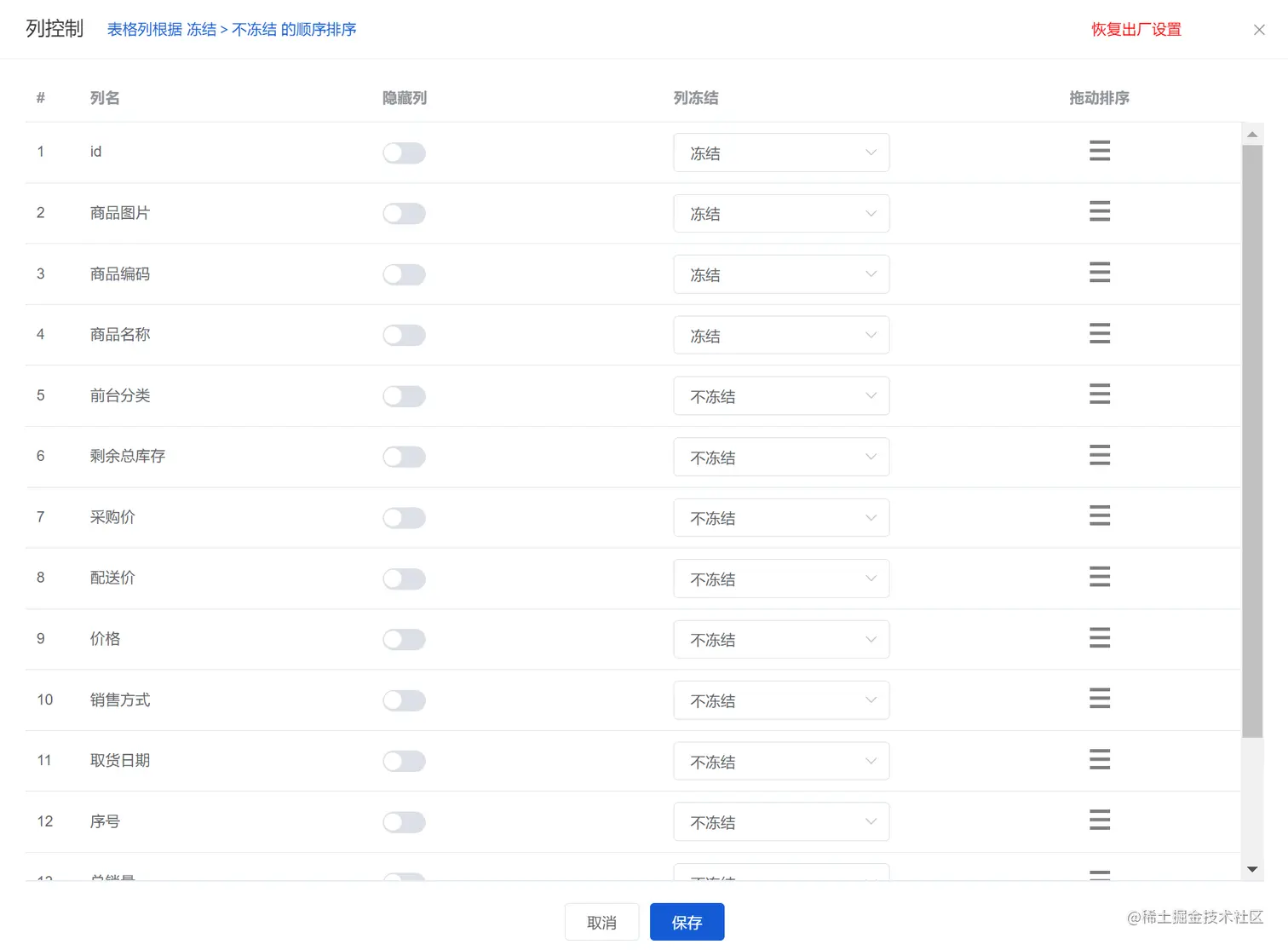Click drag handle of 剩余总库存 row
1288x950 pixels.
pos(1100,455)
